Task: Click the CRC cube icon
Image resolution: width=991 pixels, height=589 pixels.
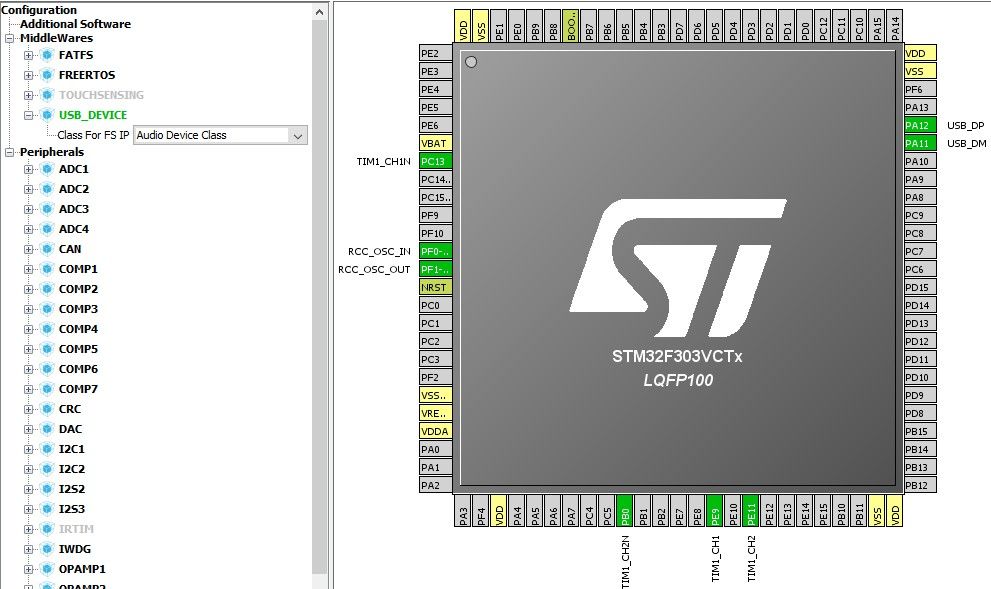Action: coord(47,409)
